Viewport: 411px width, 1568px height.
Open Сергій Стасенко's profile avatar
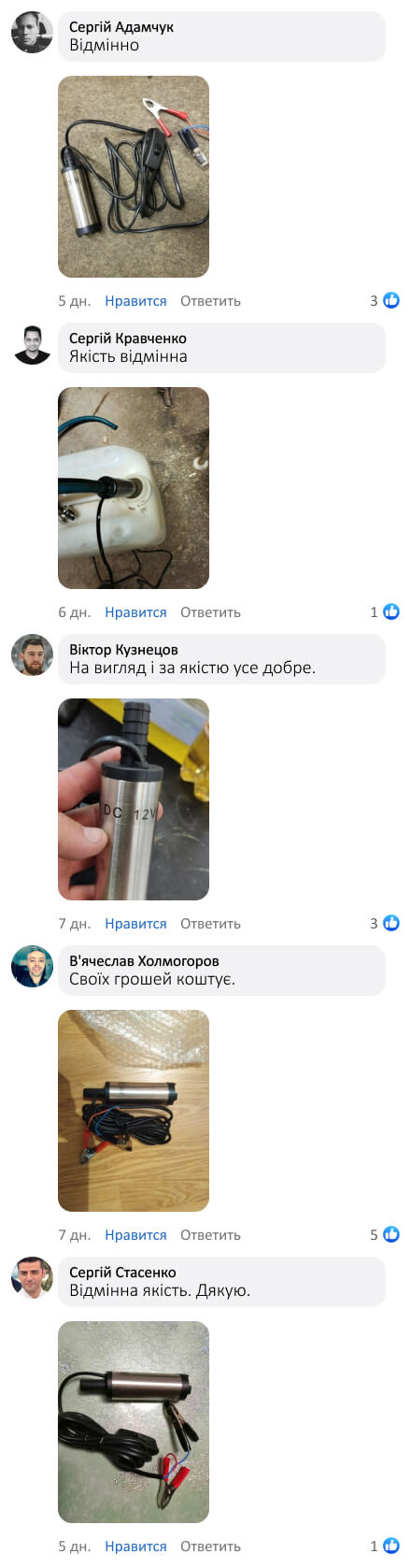32,1278
